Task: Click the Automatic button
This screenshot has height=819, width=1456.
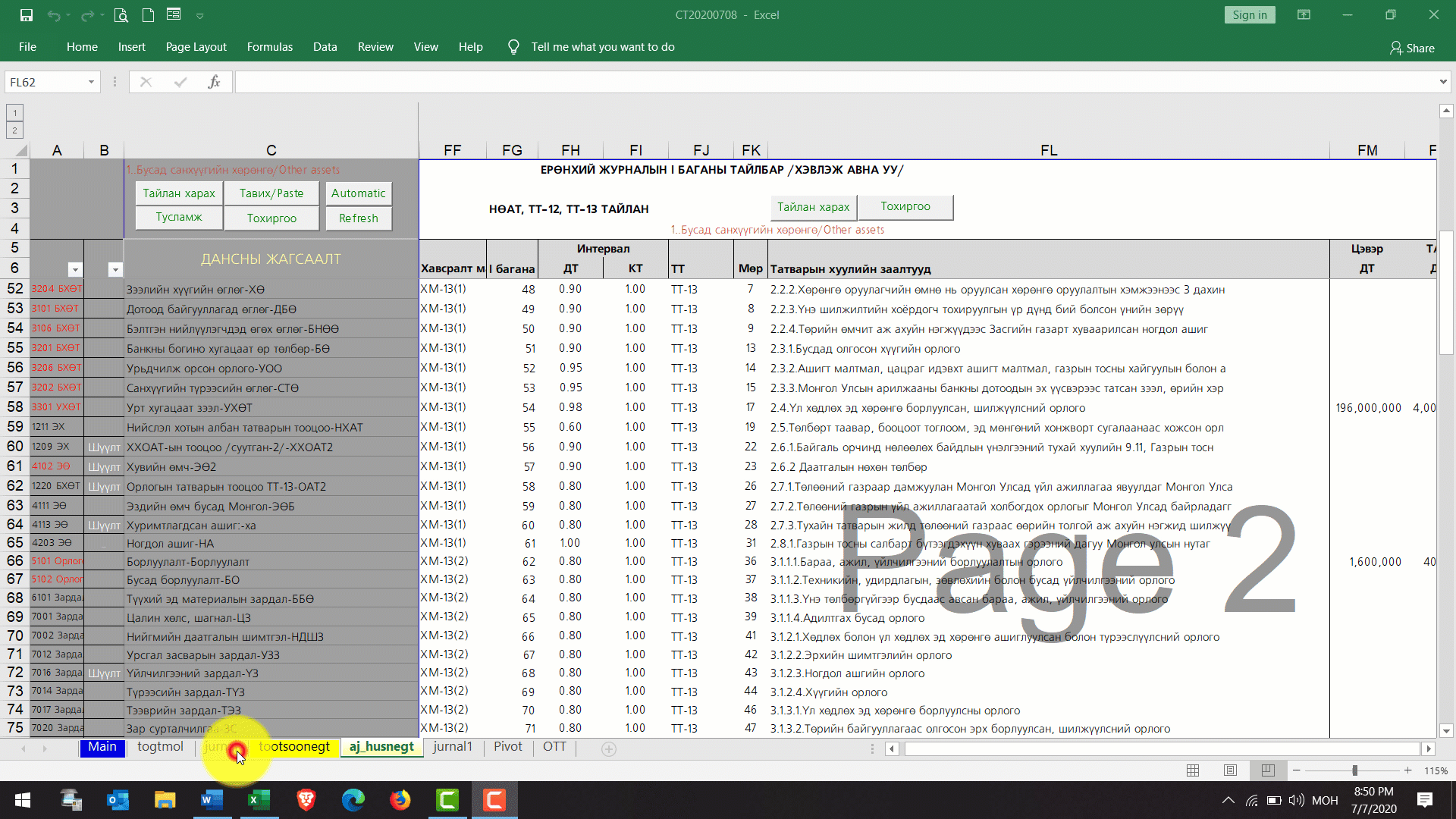Action: click(x=358, y=193)
